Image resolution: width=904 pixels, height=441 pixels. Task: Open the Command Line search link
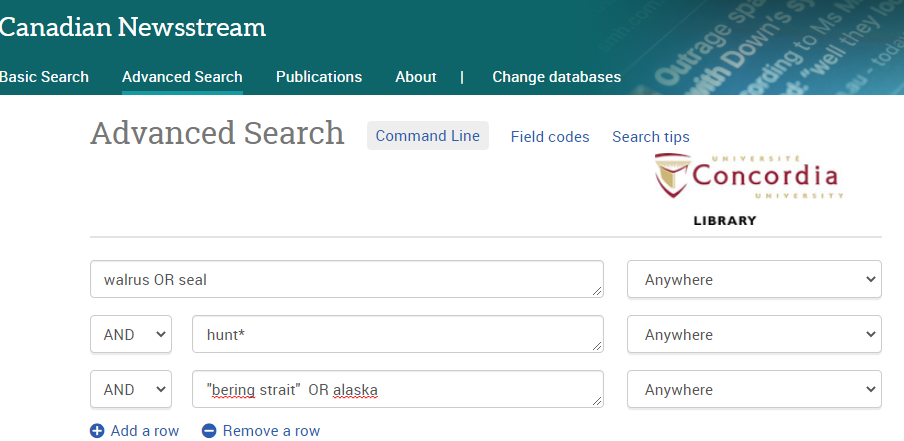coord(428,135)
